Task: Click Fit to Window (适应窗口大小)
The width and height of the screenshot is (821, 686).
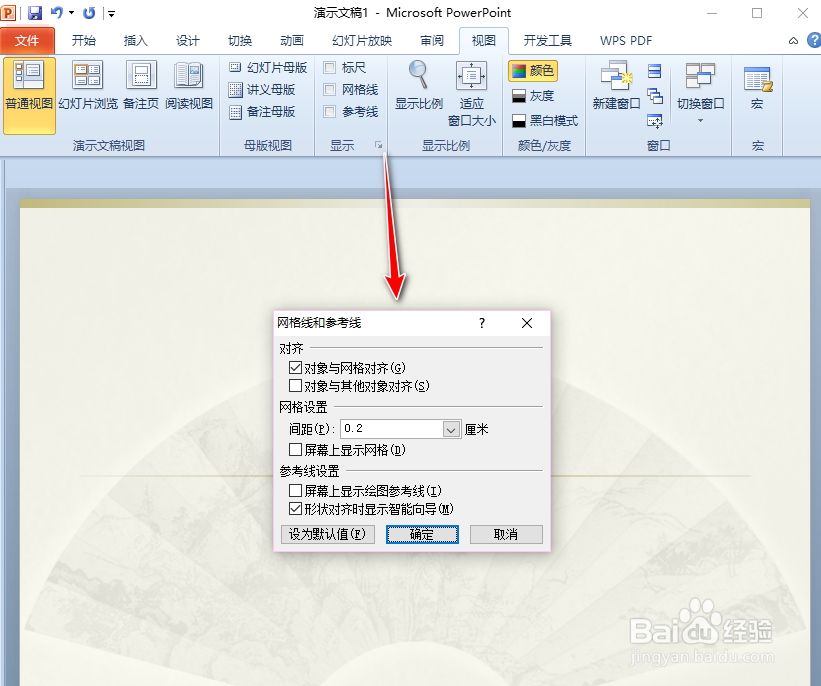Action: coord(471,94)
